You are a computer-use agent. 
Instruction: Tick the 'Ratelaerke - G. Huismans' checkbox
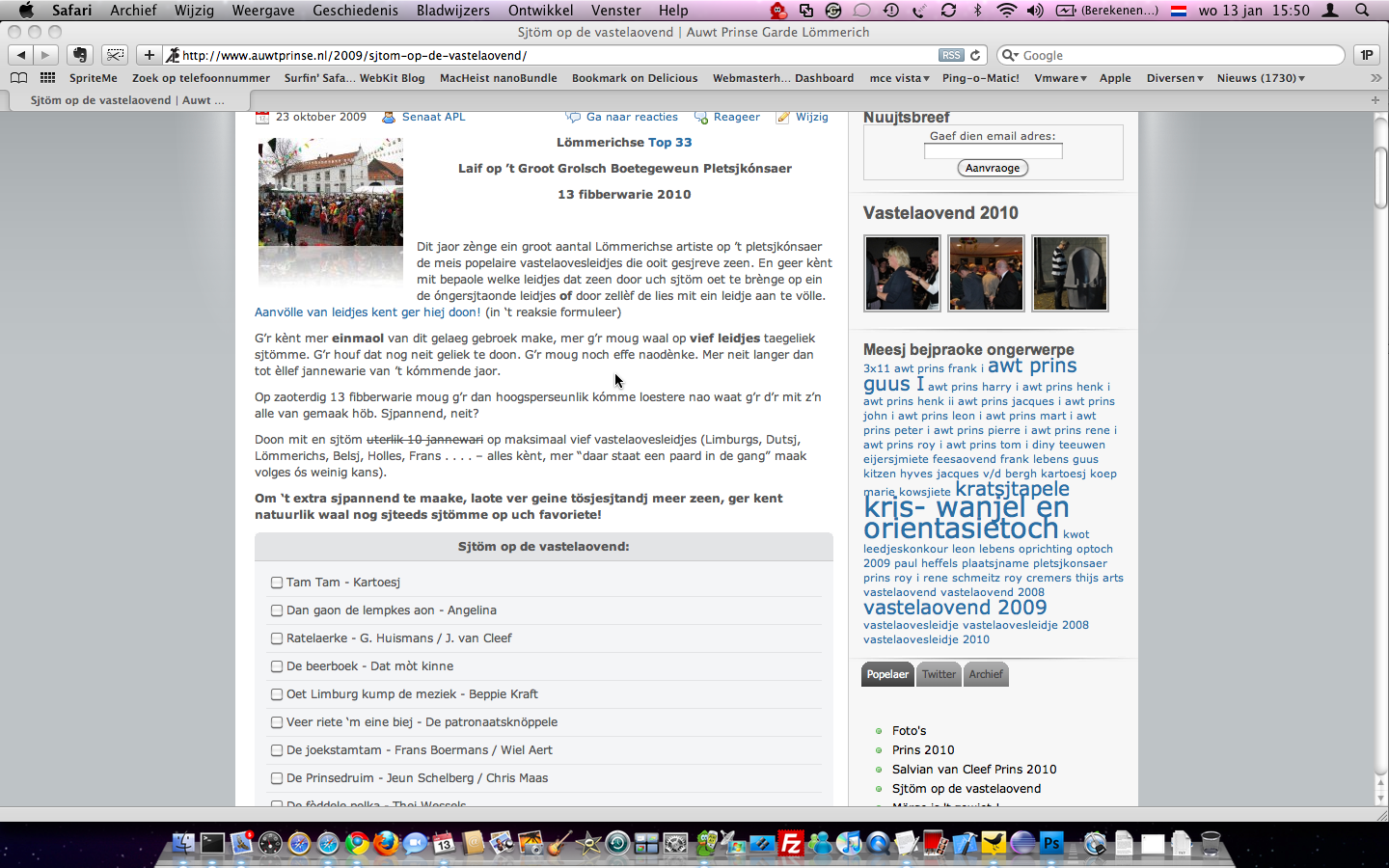tap(277, 638)
